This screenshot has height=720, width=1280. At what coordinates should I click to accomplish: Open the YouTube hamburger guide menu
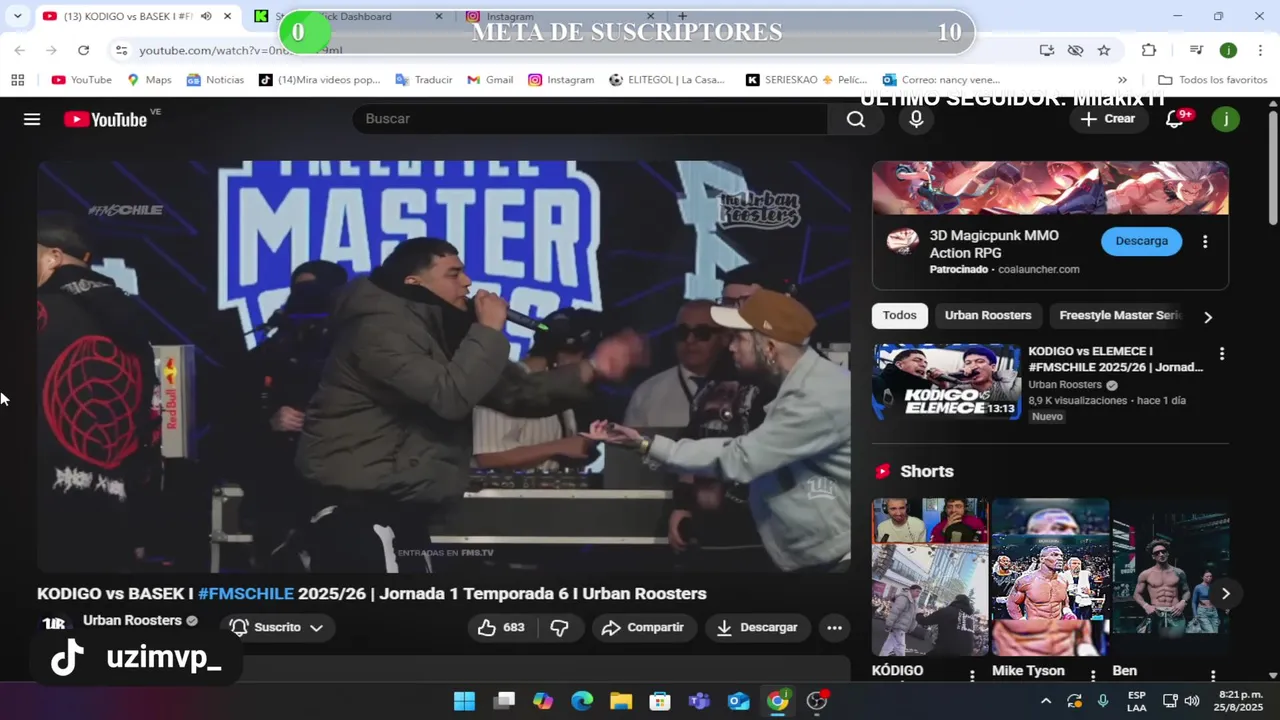coord(32,119)
